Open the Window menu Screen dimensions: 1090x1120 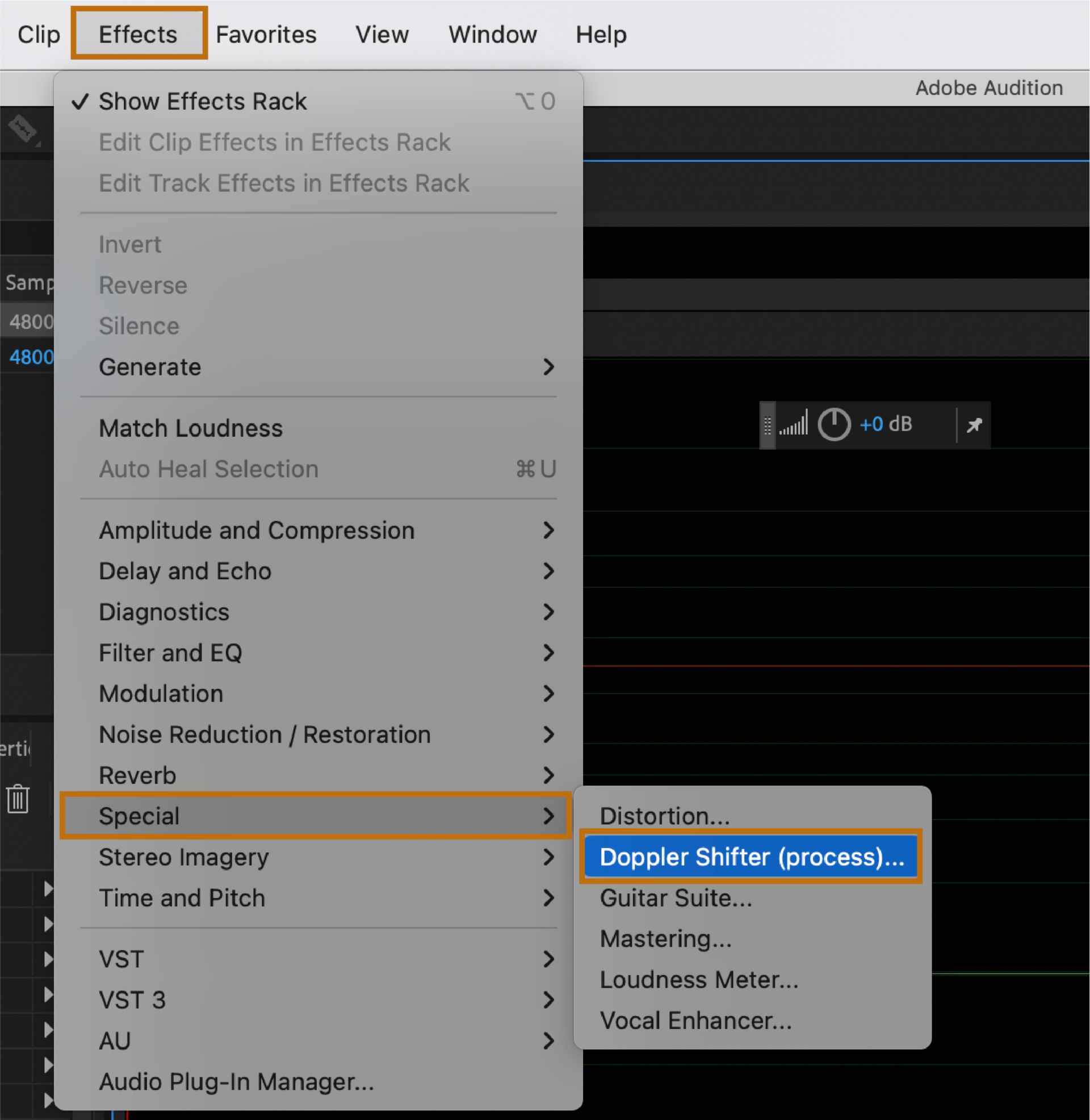pyautogui.click(x=492, y=34)
